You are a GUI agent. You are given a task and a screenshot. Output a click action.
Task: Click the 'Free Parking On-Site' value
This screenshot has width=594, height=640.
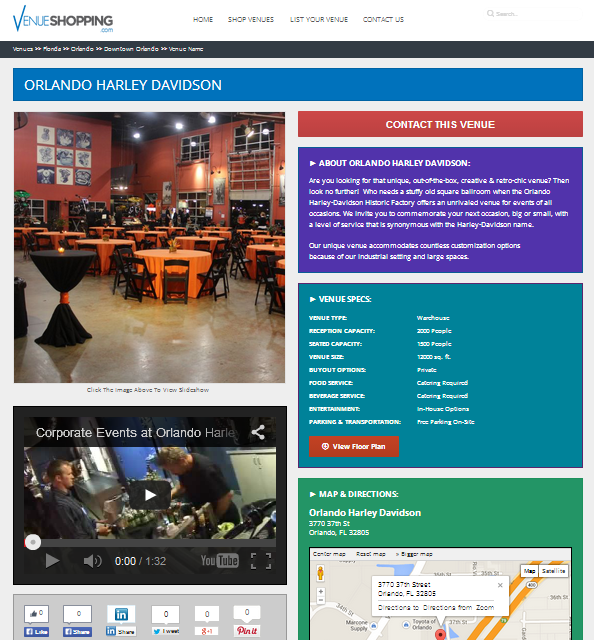coord(445,422)
